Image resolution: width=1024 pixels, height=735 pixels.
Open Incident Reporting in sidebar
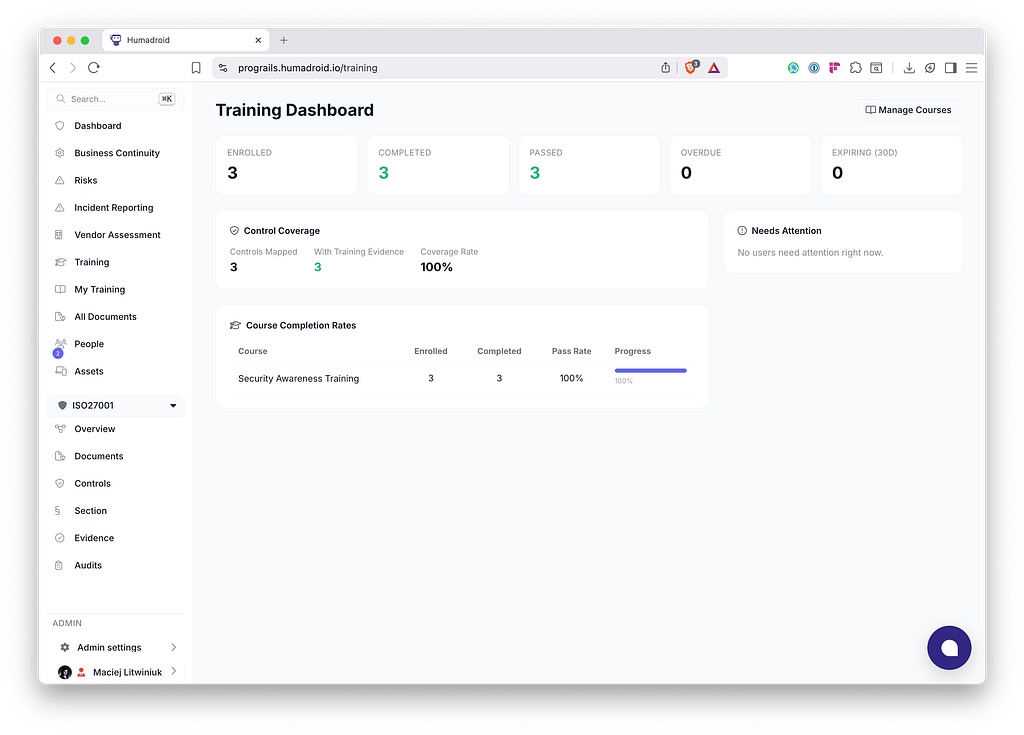pyautogui.click(x=114, y=208)
